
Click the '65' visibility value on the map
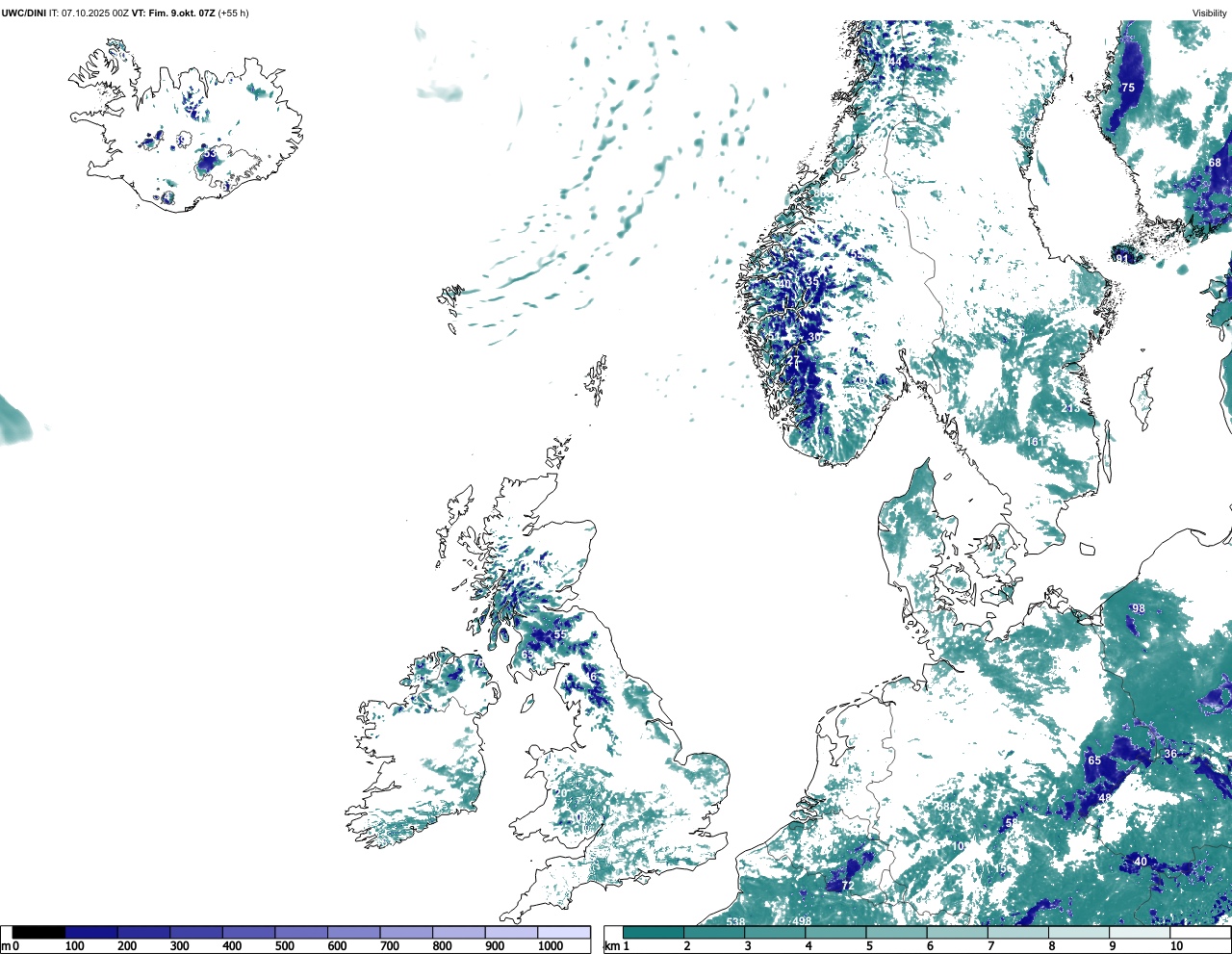[1094, 761]
